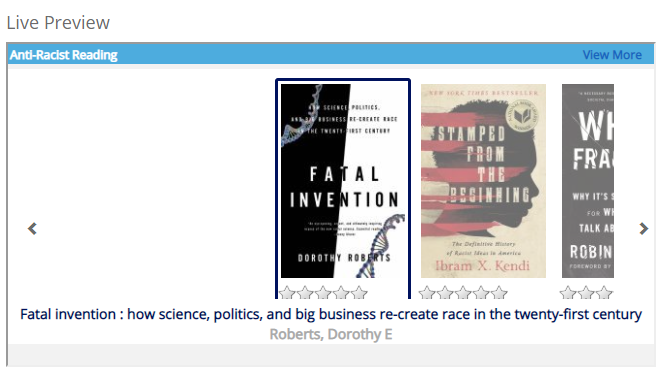Rate Fatal Invention three stars
The image size is (662, 388).
[x=323, y=293]
